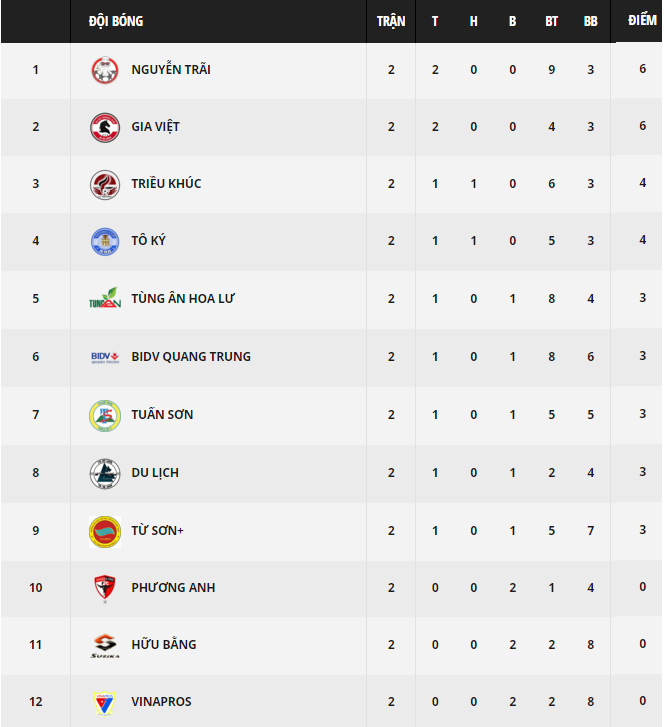665x727 pixels.
Task: Click the TRẬN column header
Action: [x=391, y=21]
